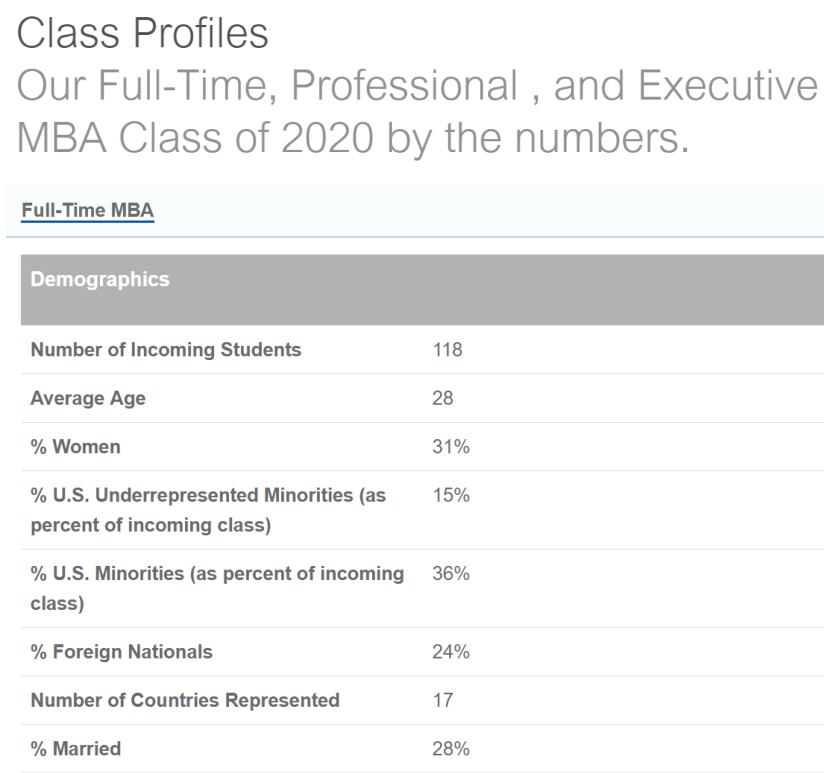Select the Demographics table header
This screenshot has width=824, height=773.
pyautogui.click(x=100, y=280)
